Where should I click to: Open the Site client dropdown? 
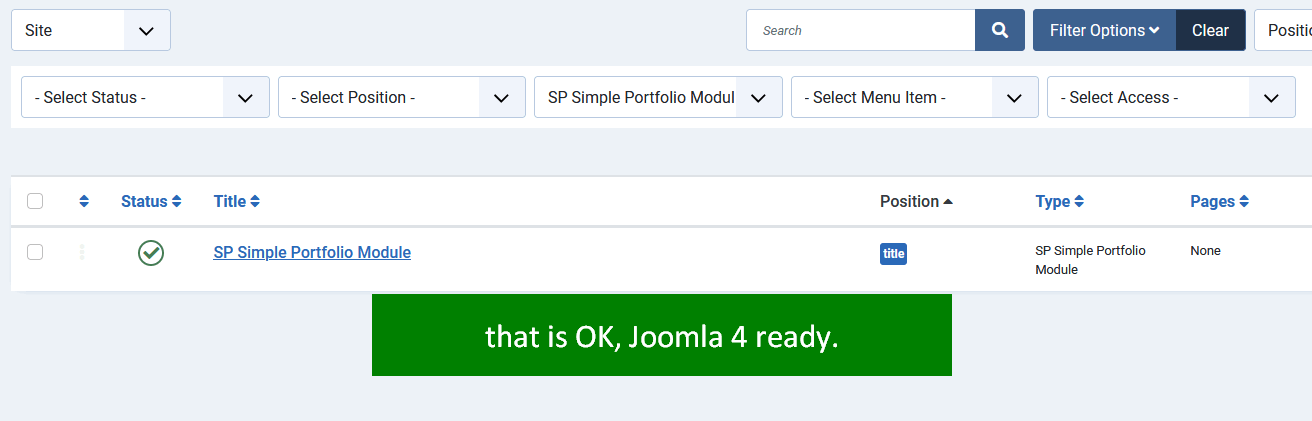point(91,30)
